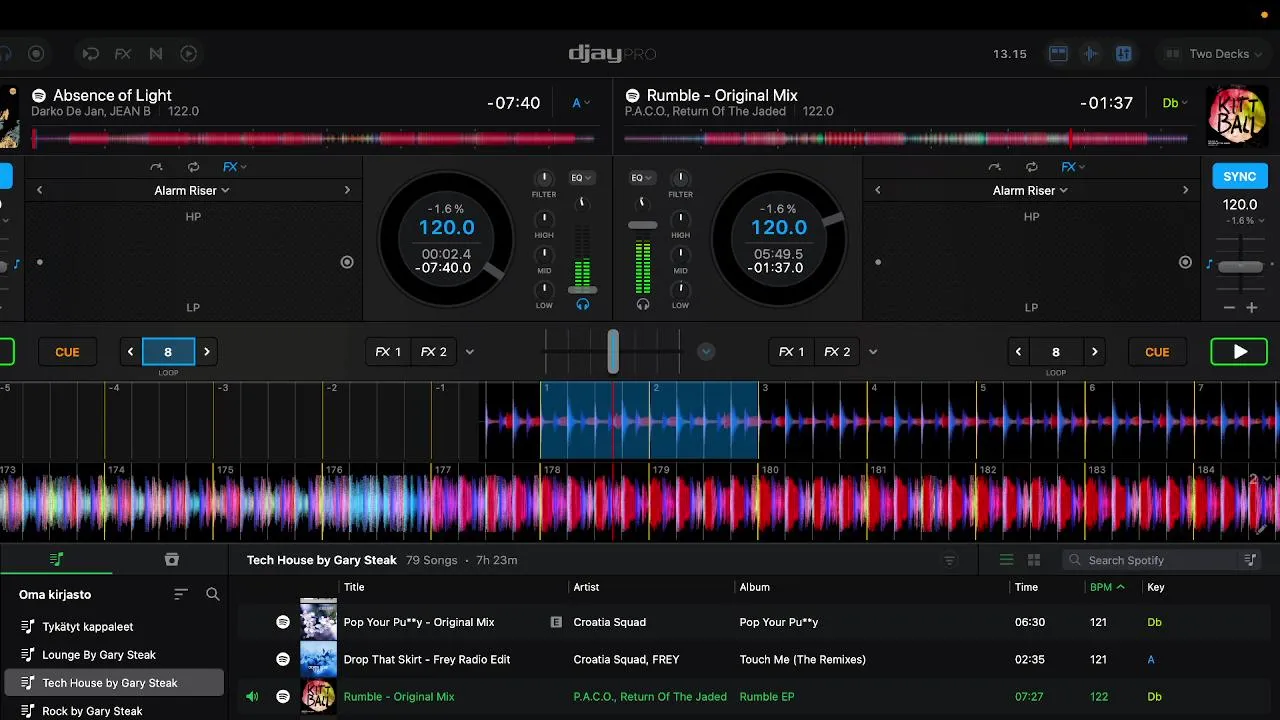Go to next effect on left deck

click(x=347, y=190)
